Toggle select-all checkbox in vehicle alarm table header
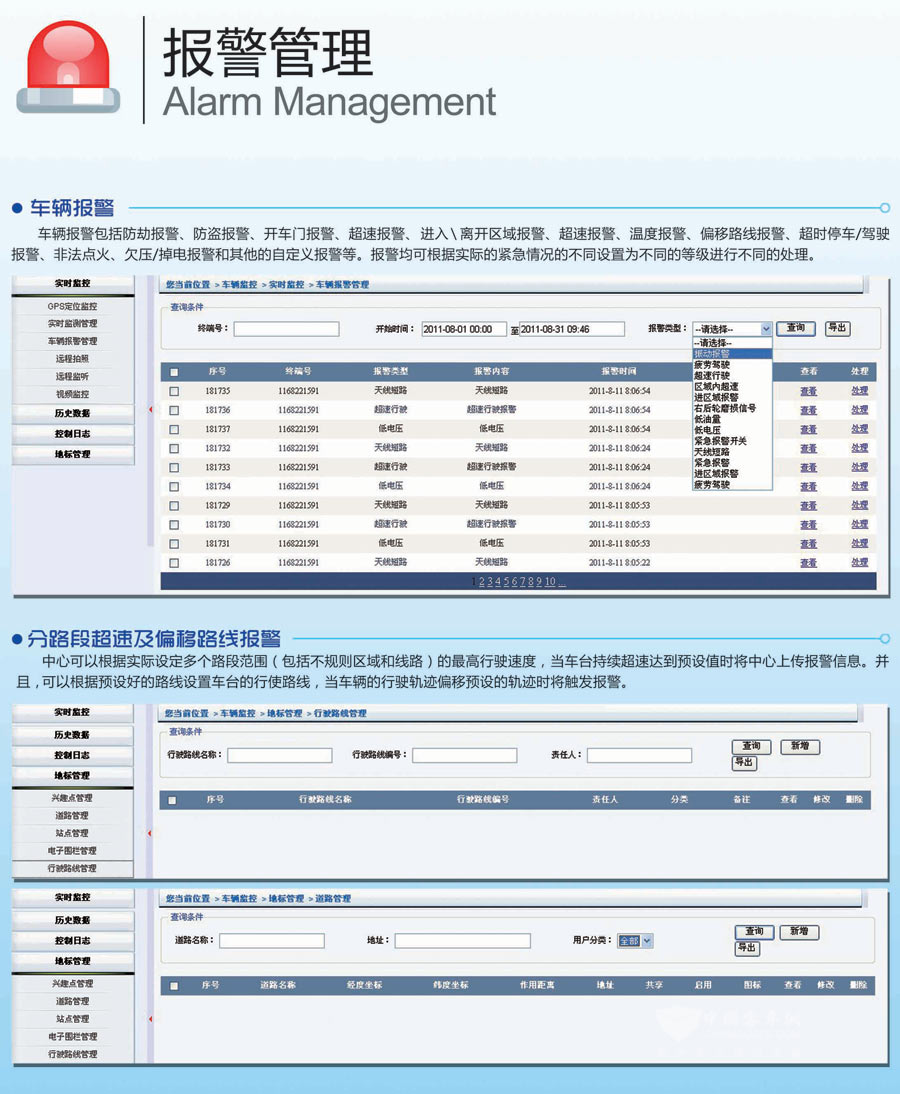Viewport: 900px width, 1094px height. click(x=174, y=372)
